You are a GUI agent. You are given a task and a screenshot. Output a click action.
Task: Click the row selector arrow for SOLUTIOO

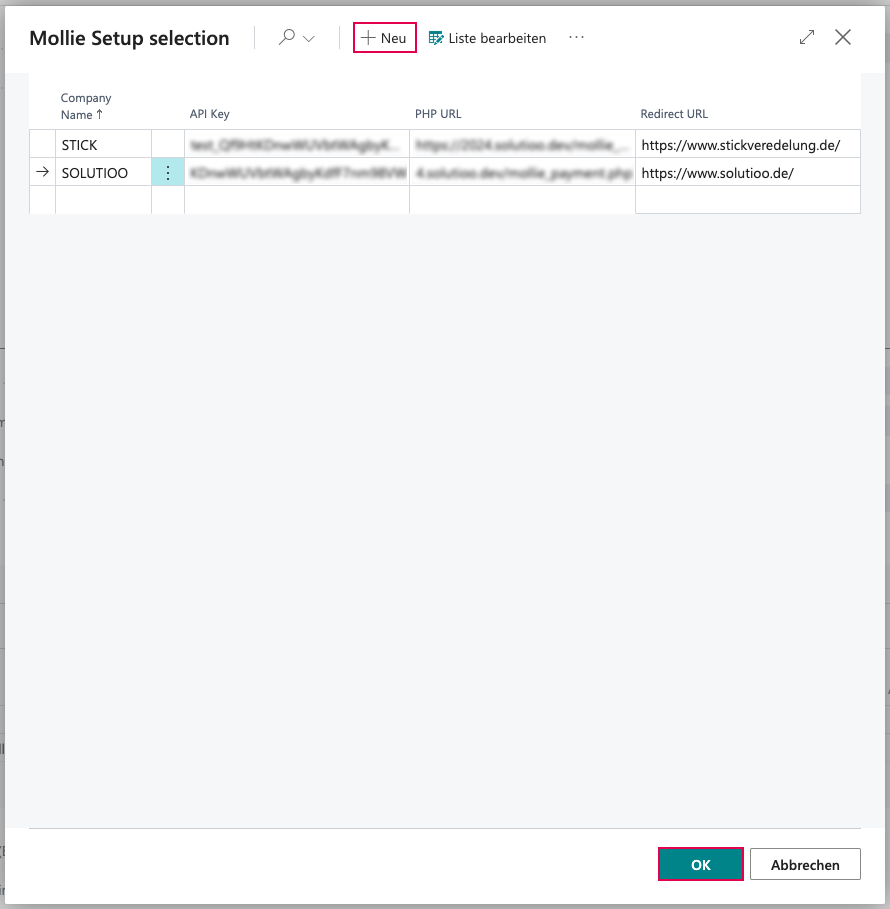point(42,172)
